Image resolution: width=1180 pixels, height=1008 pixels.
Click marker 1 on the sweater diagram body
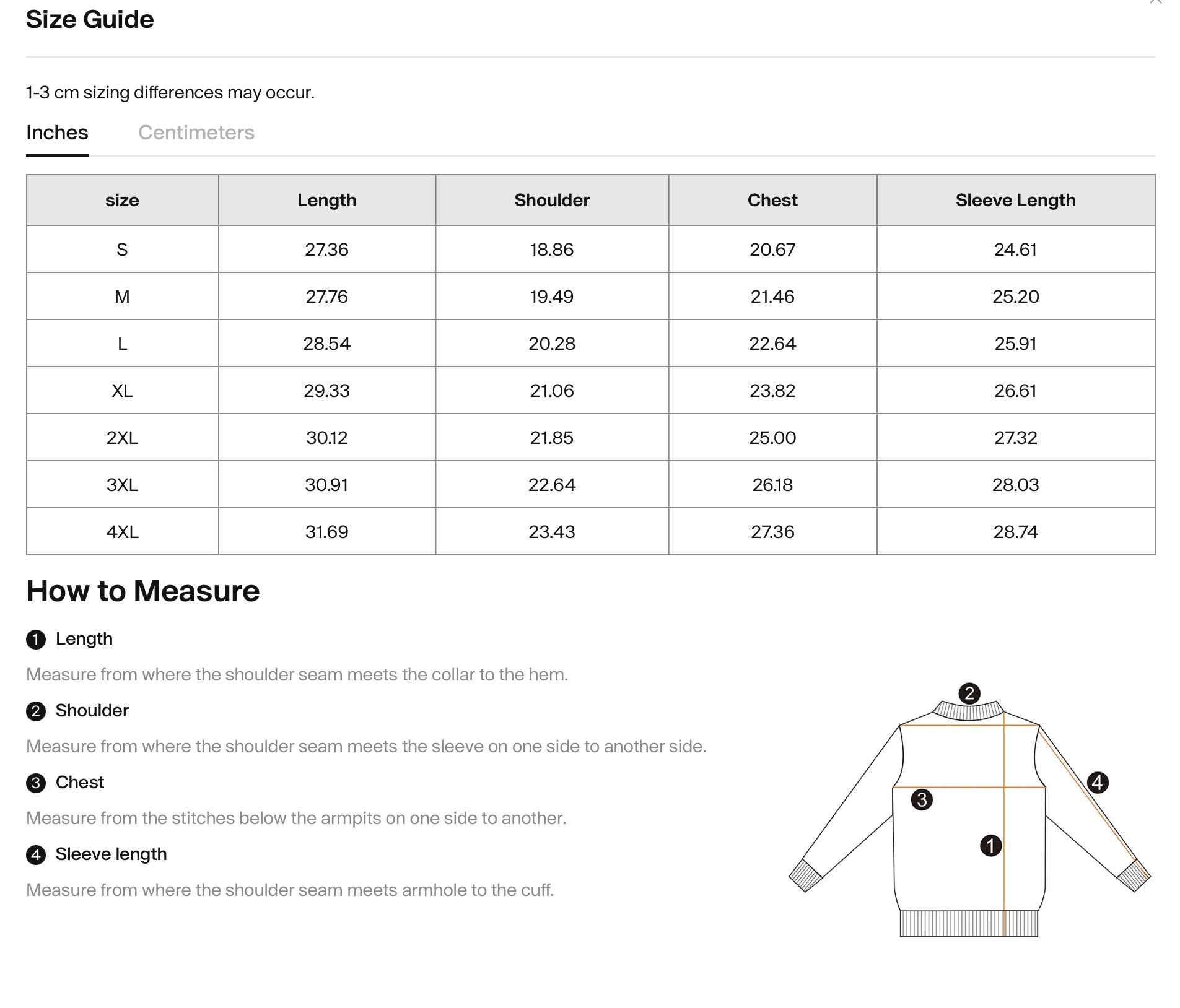coord(990,846)
